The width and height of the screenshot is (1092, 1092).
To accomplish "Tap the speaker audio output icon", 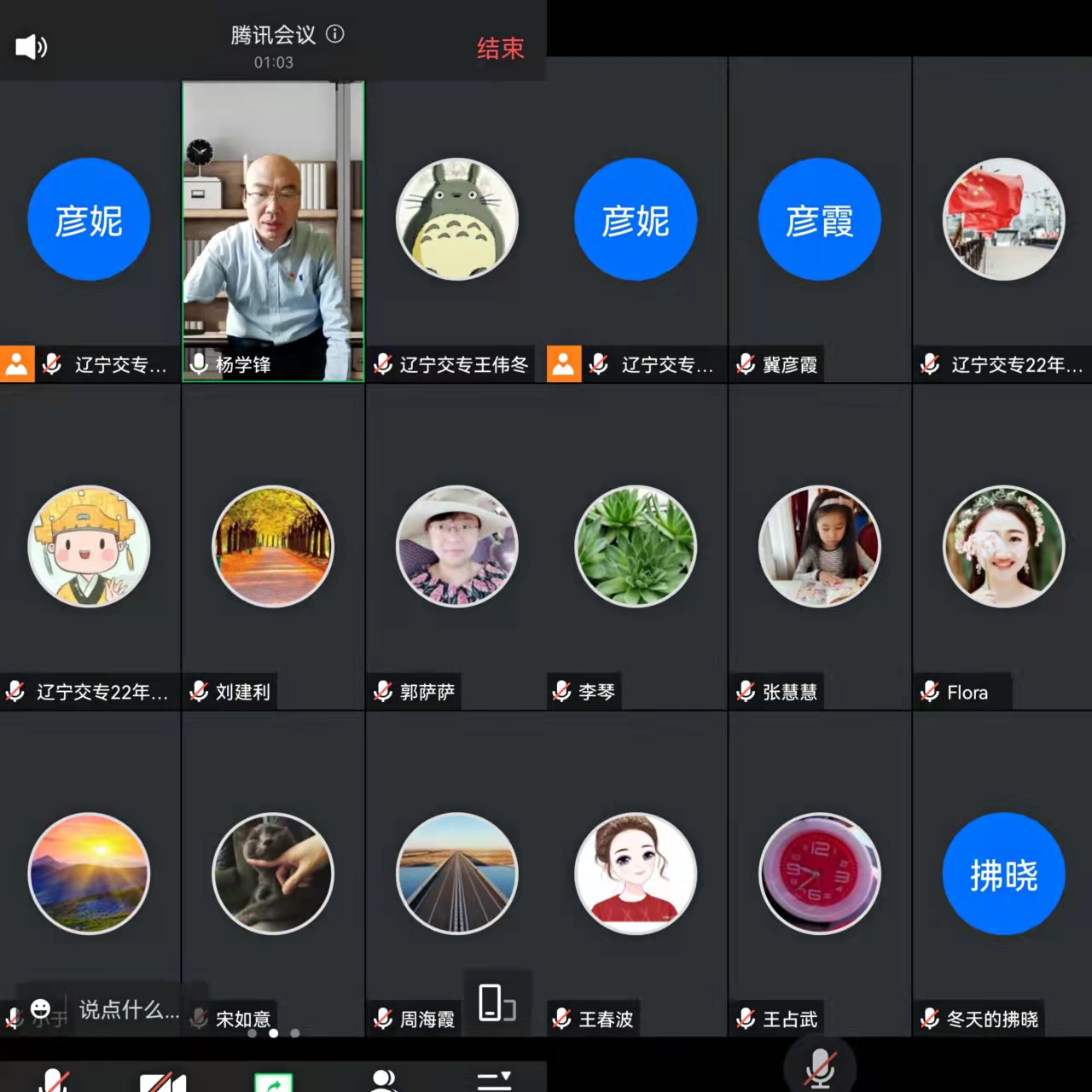I will tap(32, 46).
